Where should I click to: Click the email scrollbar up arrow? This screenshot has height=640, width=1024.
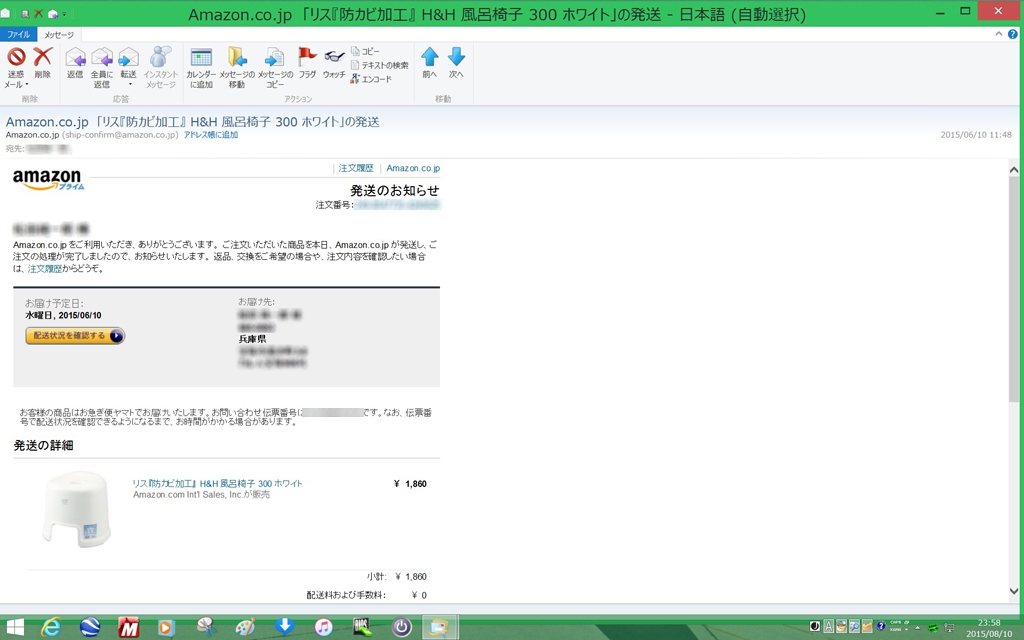pyautogui.click(x=1014, y=170)
